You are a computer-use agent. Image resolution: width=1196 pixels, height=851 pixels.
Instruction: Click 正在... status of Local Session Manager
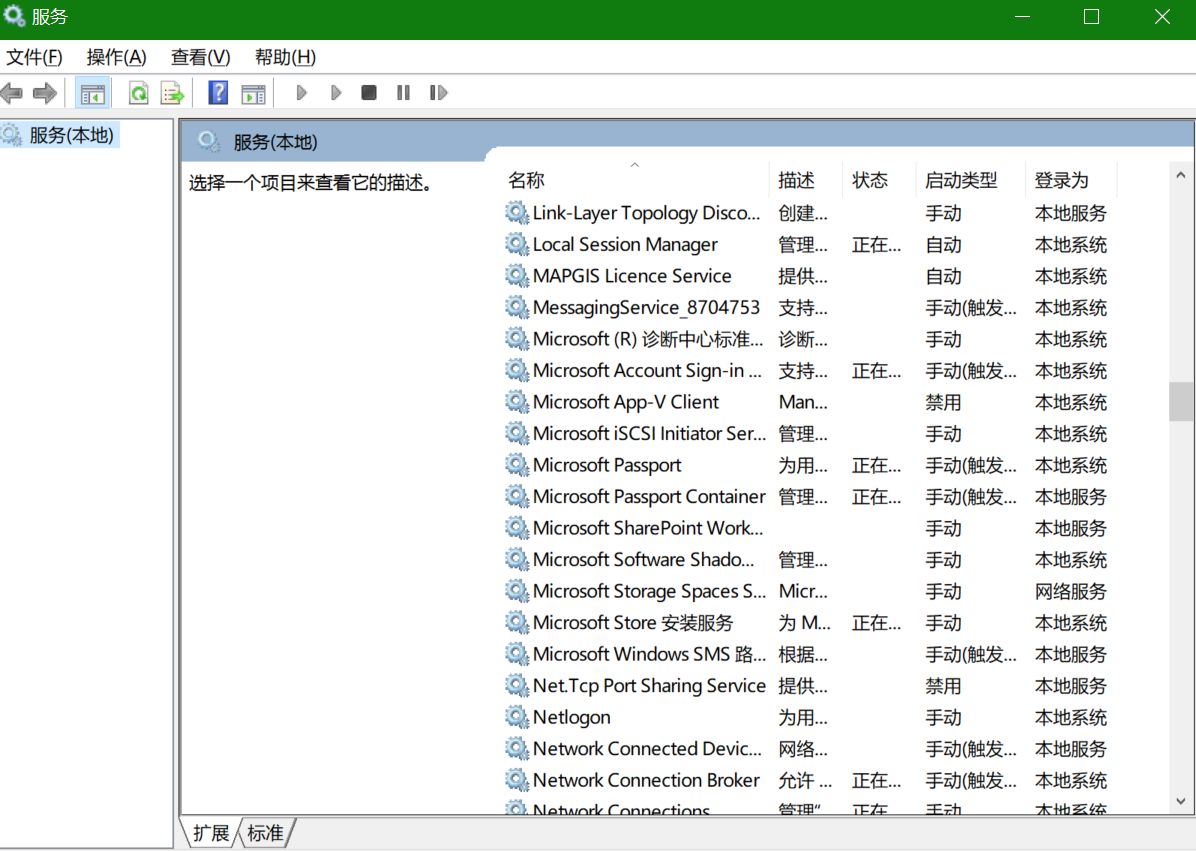(876, 245)
